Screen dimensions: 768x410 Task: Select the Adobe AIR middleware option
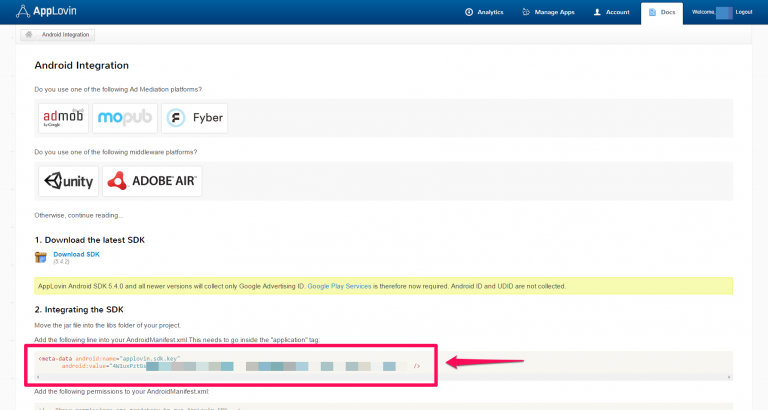(x=152, y=181)
